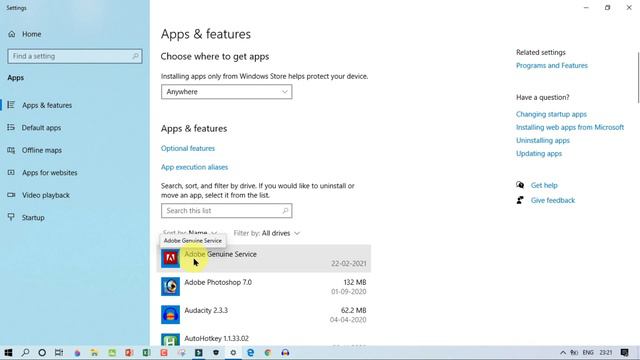Open Uninstalling apps help link

point(542,140)
